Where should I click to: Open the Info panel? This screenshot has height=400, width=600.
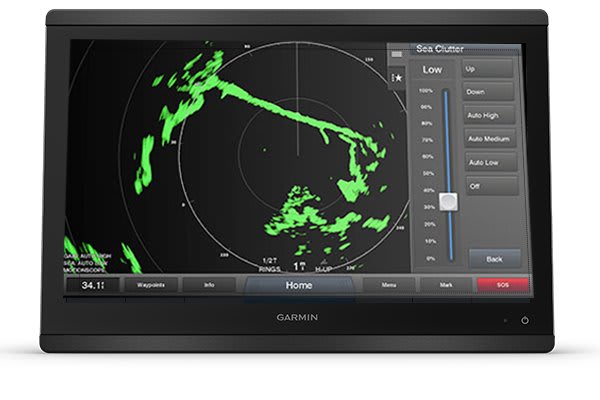[x=209, y=285]
